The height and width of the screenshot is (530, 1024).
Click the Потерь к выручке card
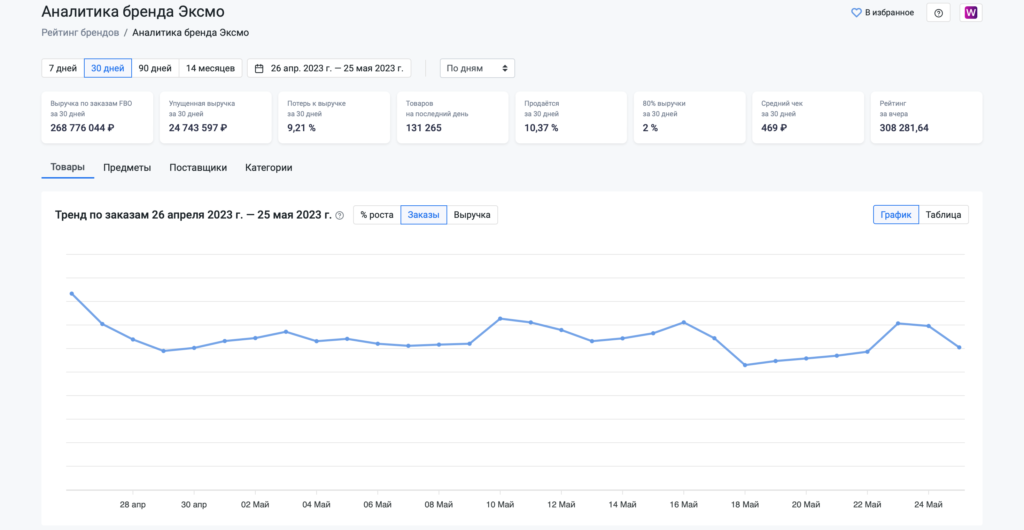tap(334, 117)
